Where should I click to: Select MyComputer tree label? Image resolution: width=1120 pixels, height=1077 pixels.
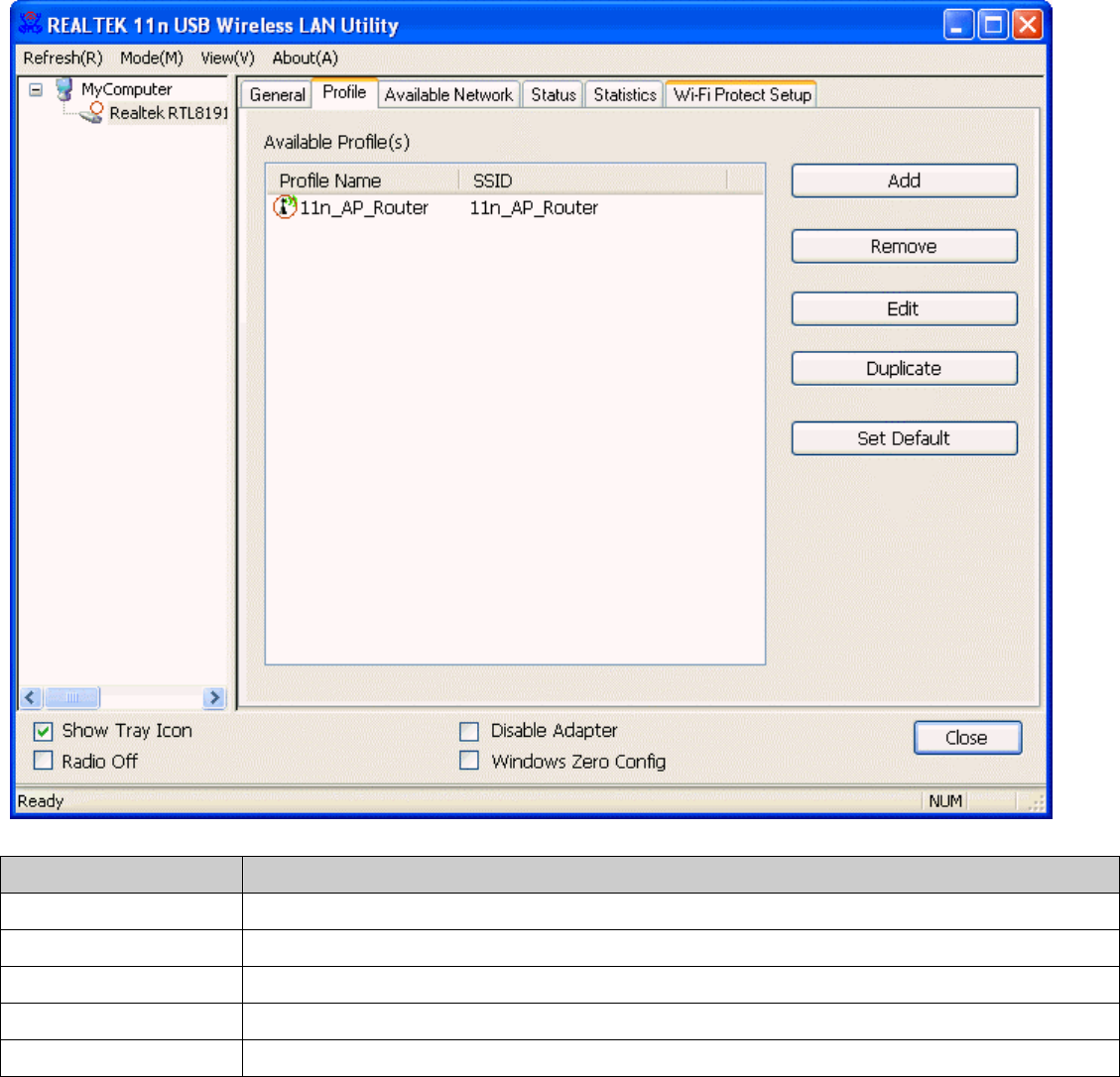pyautogui.click(x=126, y=89)
